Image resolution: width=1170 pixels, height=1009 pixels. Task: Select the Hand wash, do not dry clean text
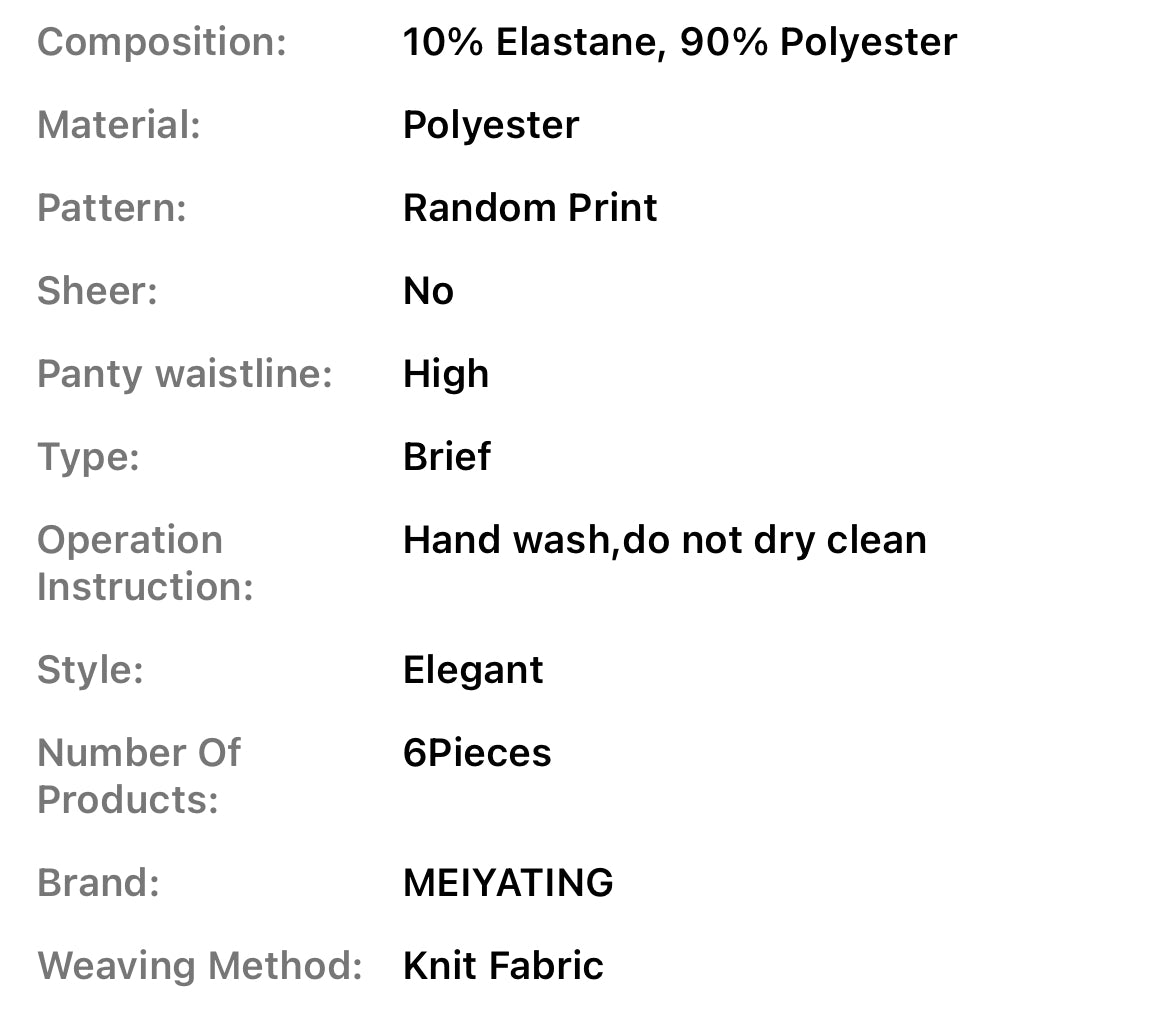pyautogui.click(x=664, y=540)
